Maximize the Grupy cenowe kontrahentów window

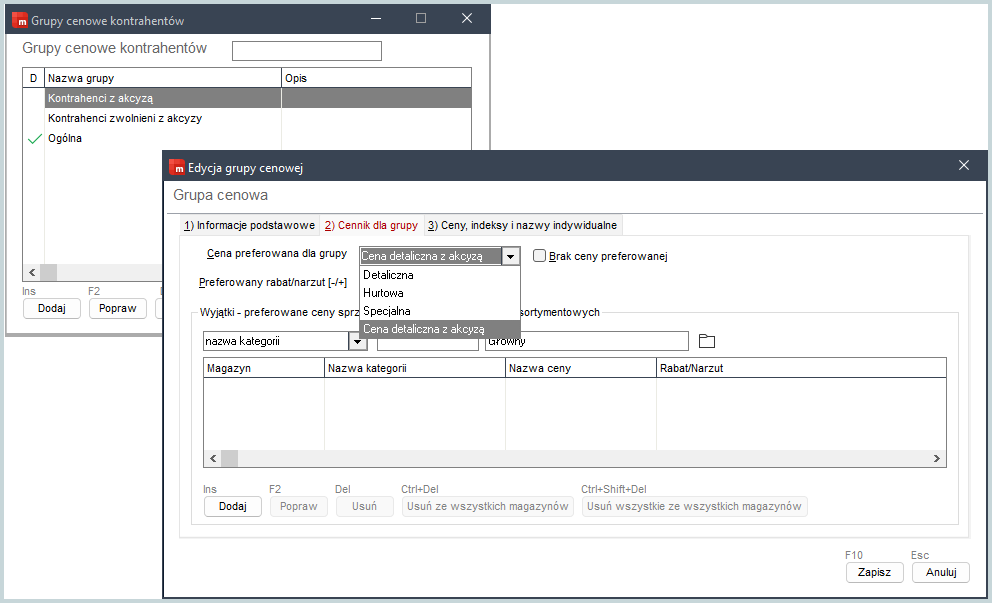(421, 18)
